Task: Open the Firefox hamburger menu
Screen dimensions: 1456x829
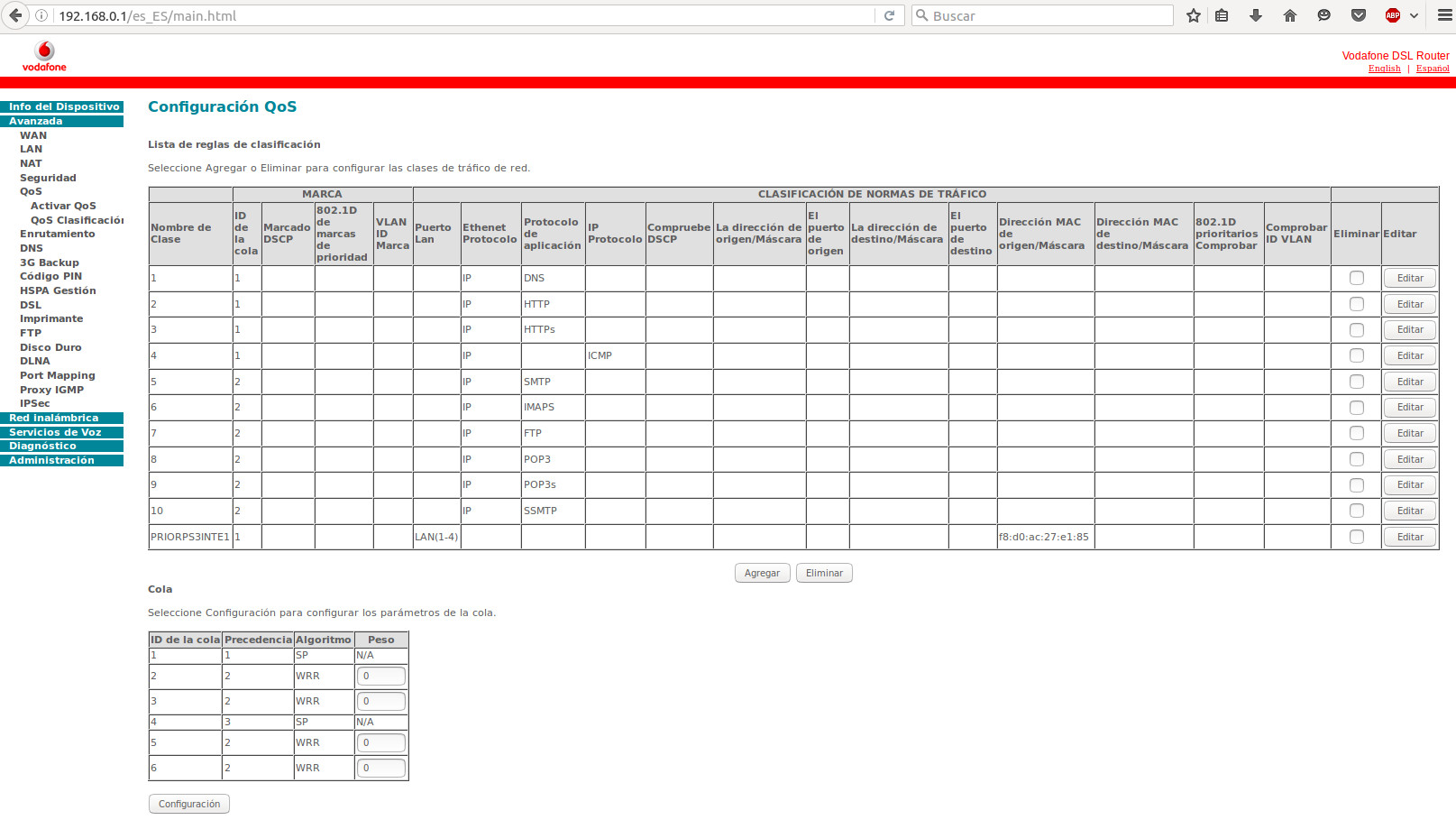Action: pyautogui.click(x=1444, y=15)
